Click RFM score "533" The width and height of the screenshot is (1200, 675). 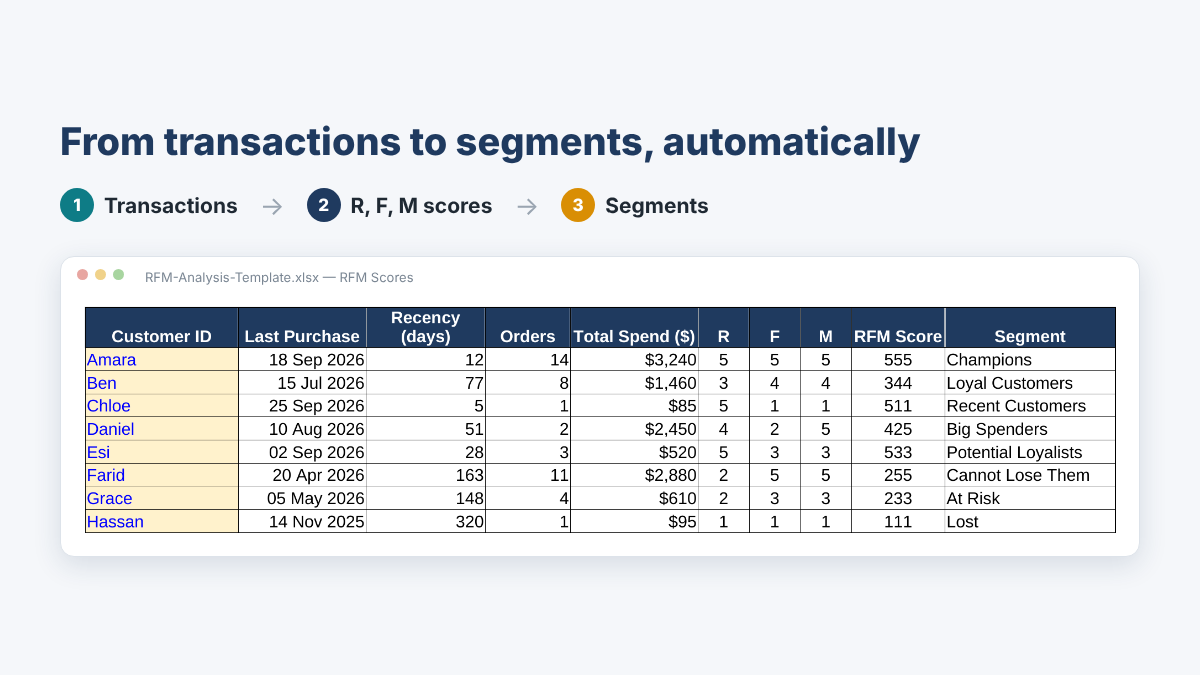coord(898,452)
